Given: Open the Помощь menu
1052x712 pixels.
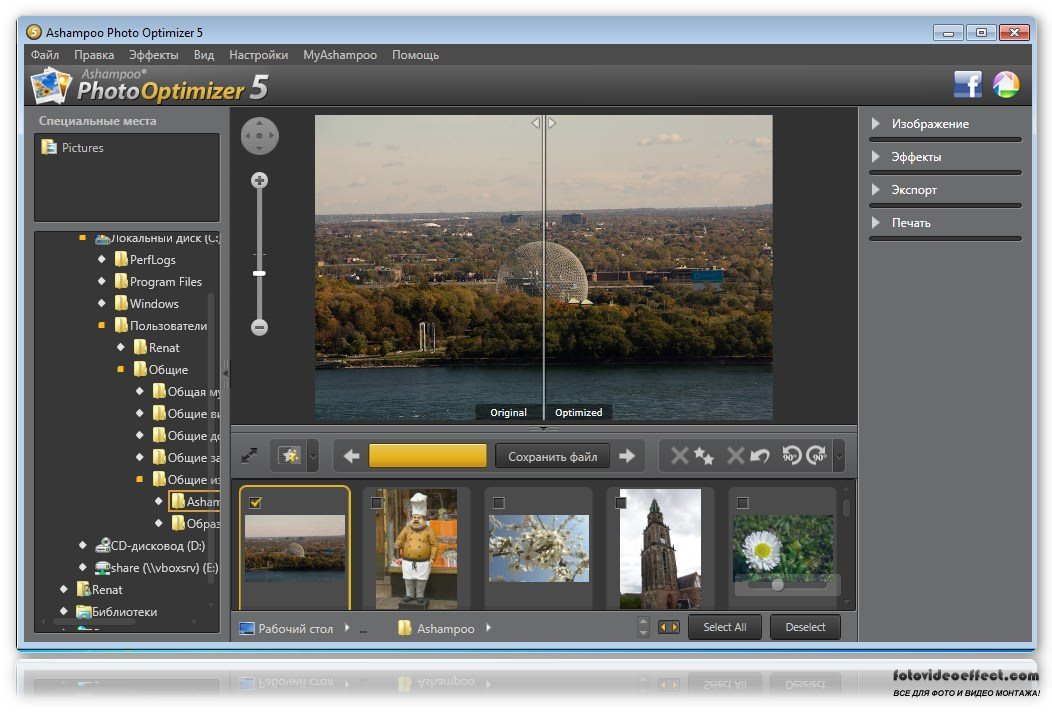Looking at the screenshot, I should [x=415, y=55].
